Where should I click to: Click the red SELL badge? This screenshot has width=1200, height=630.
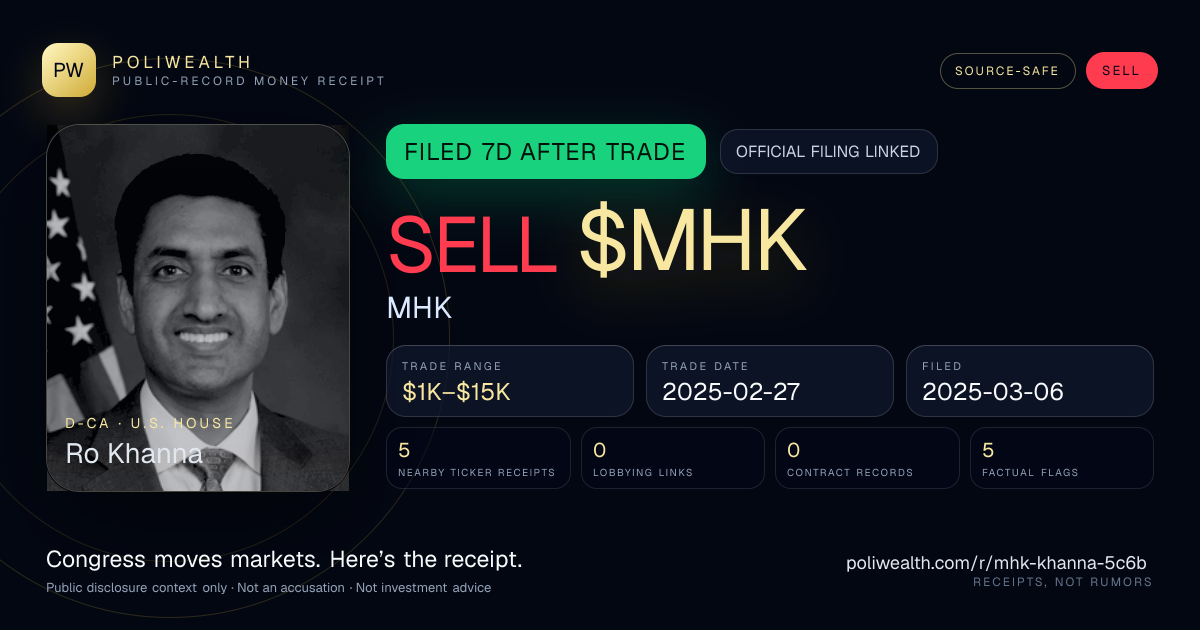click(x=1121, y=71)
